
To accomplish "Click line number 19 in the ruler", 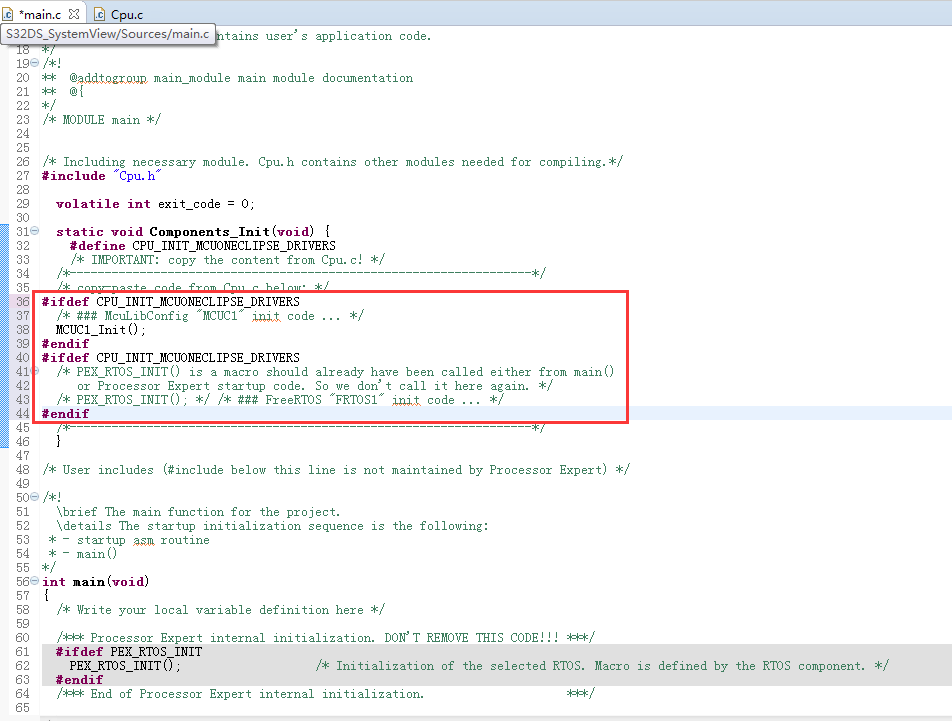I will tap(22, 63).
